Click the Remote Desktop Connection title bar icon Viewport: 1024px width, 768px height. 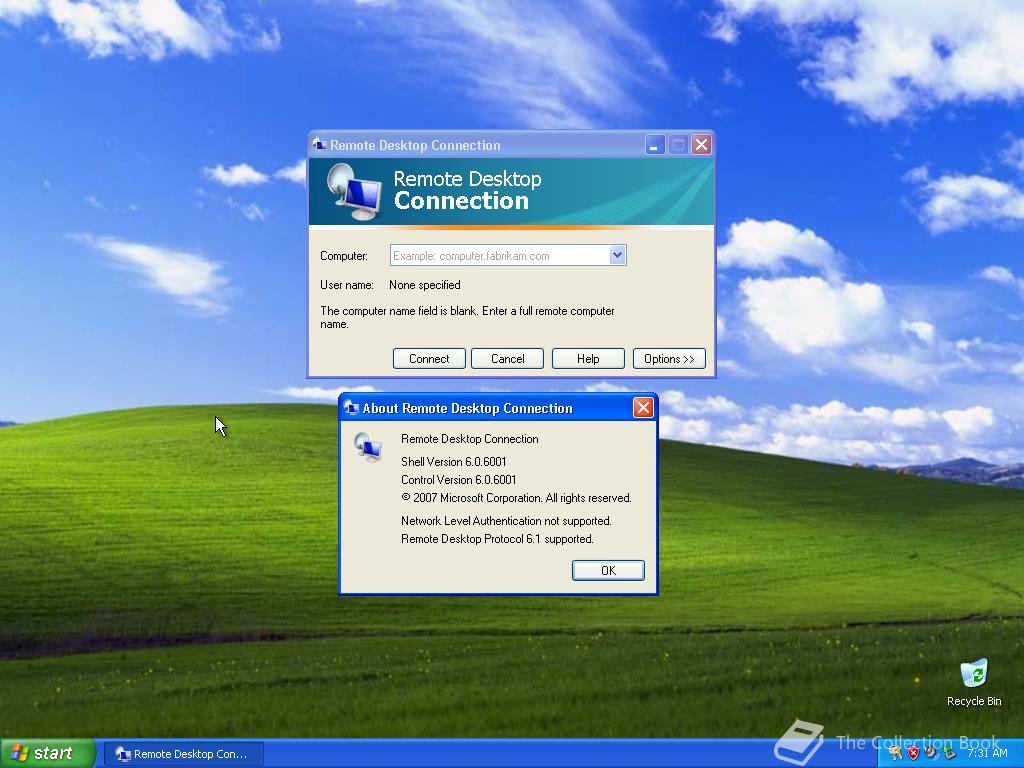pyautogui.click(x=319, y=144)
